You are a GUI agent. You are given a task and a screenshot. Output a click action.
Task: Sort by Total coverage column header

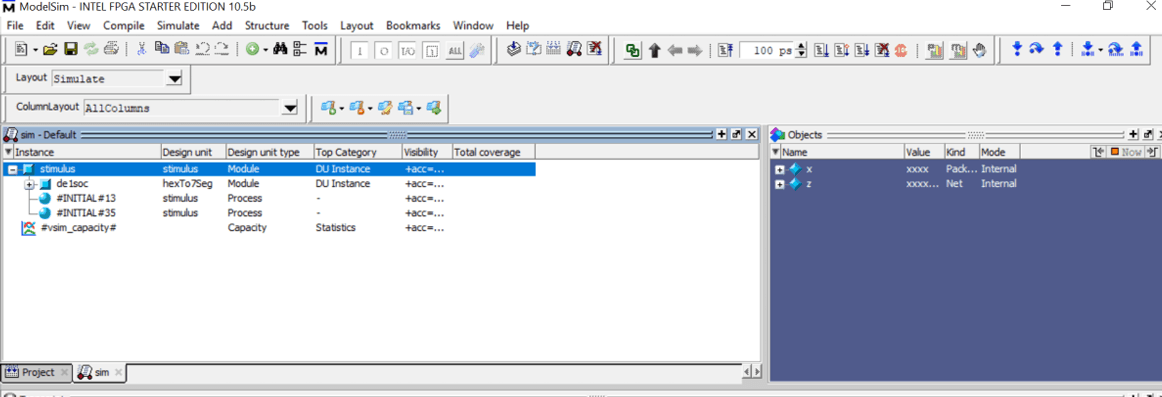point(494,152)
